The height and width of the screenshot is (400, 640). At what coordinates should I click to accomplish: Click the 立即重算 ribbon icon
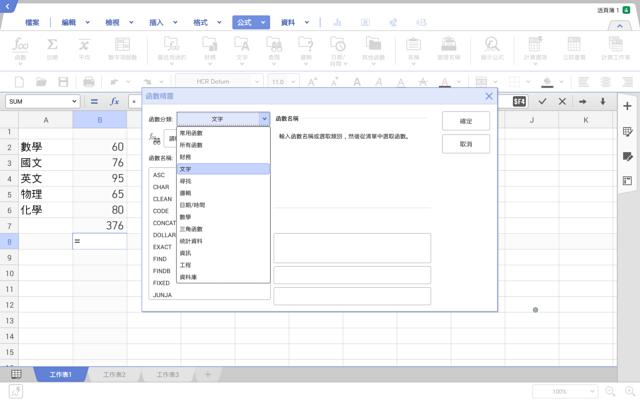[574, 48]
